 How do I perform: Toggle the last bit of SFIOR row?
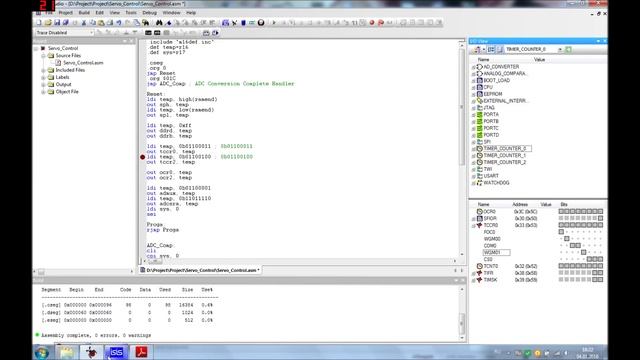[600, 218]
